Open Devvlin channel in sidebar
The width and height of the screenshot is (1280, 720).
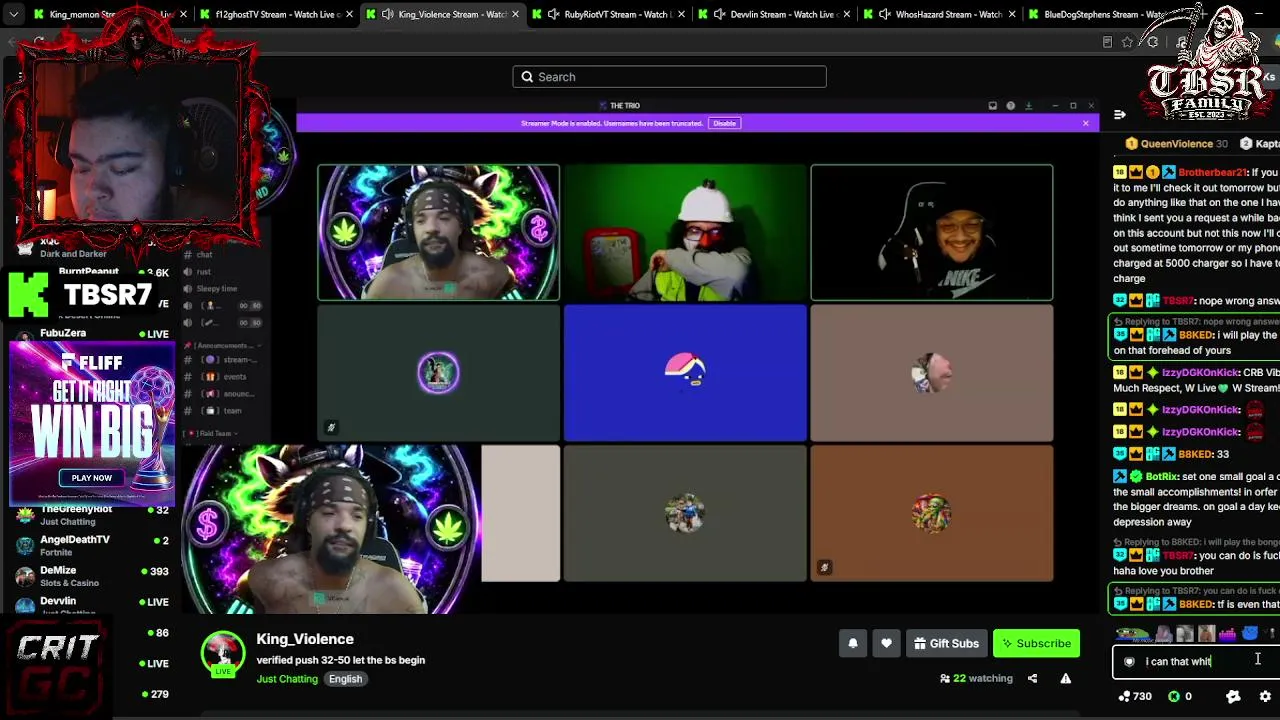point(92,605)
